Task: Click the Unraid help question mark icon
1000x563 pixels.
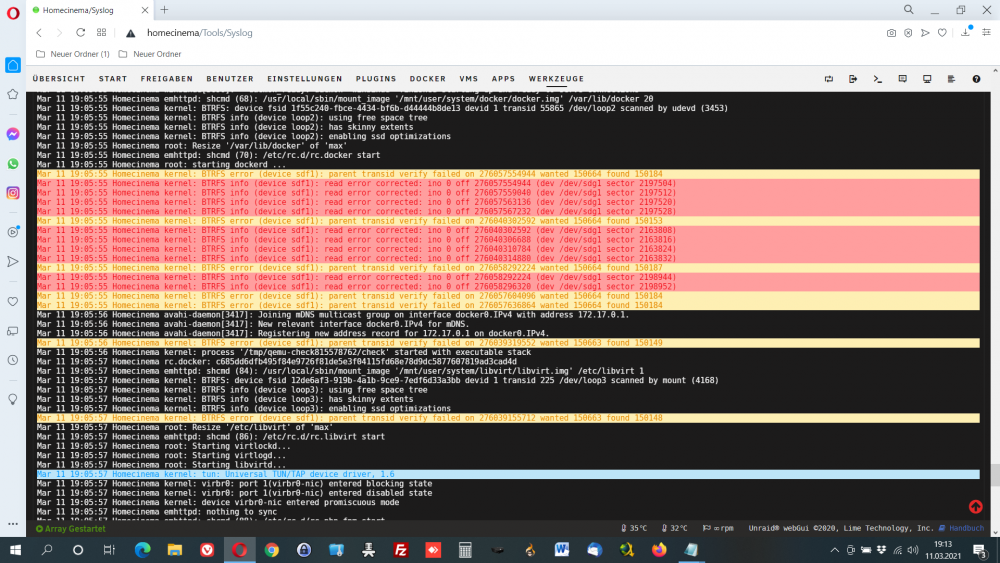Action: pyautogui.click(x=976, y=79)
